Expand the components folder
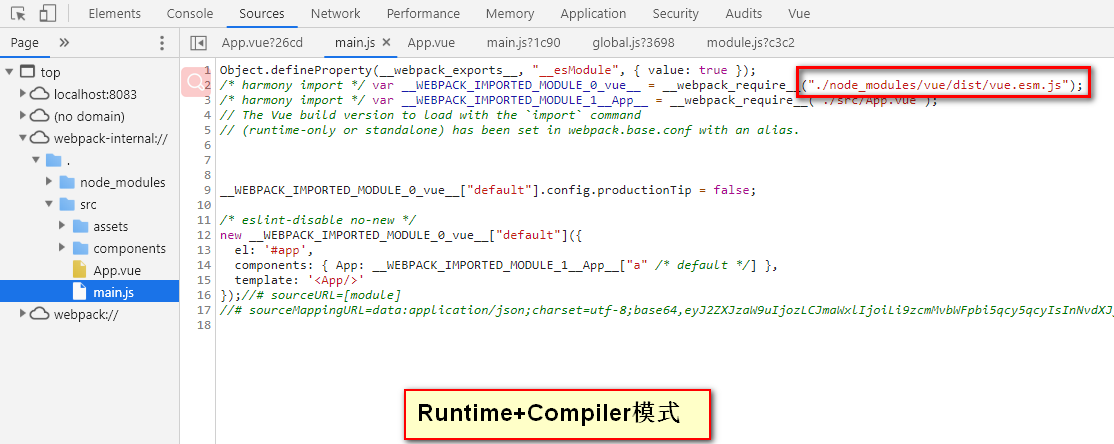The height and width of the screenshot is (444, 1114). (x=63, y=248)
